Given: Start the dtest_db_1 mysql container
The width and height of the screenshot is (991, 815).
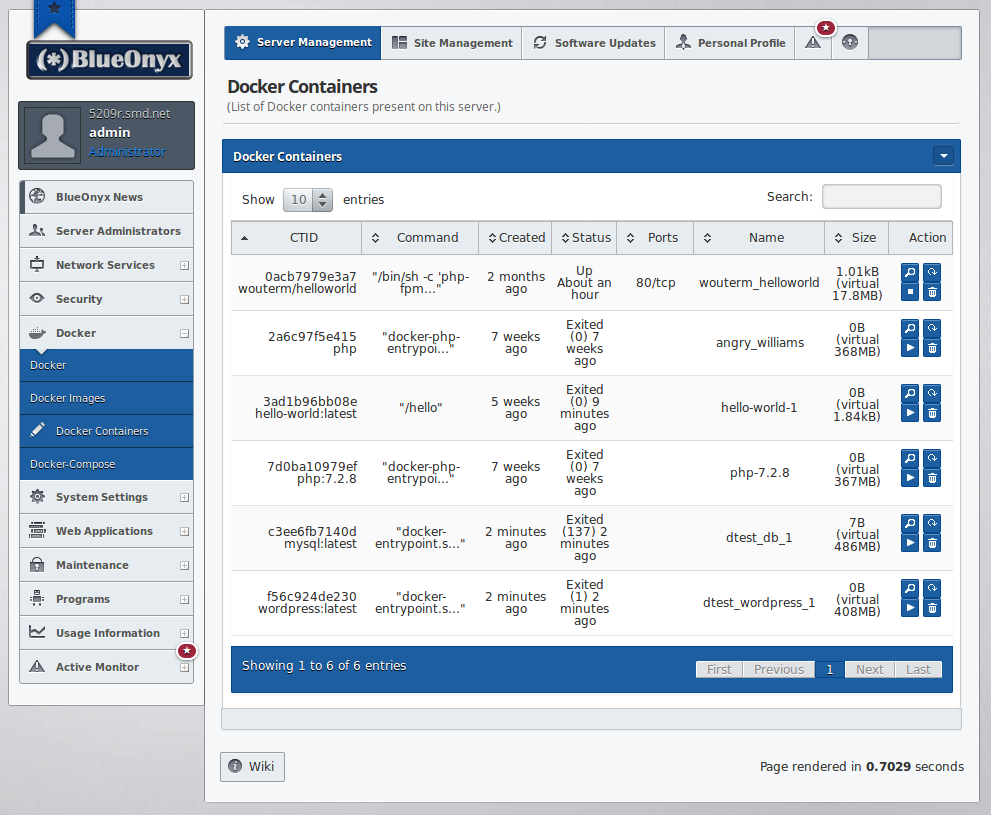Looking at the screenshot, I should tap(909, 543).
